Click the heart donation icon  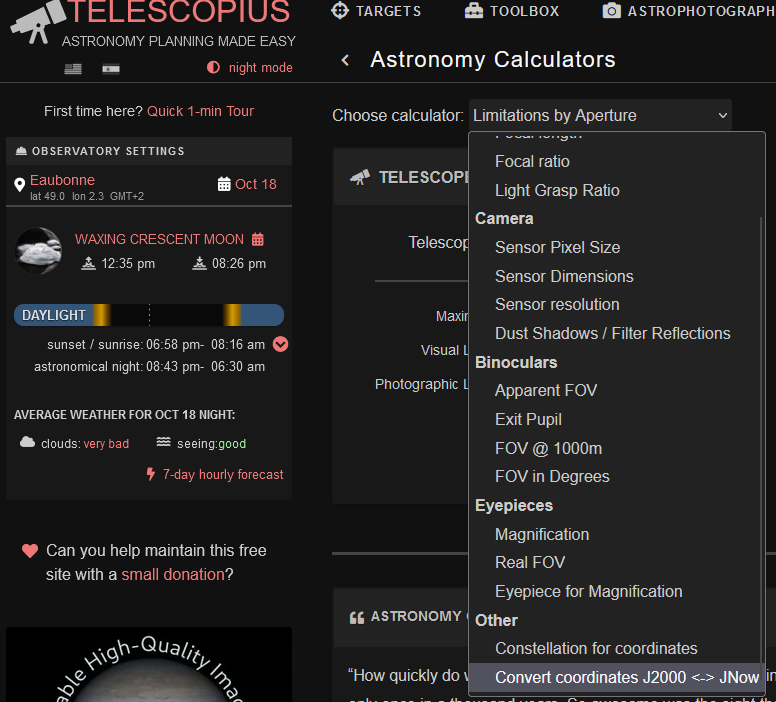tap(30, 551)
